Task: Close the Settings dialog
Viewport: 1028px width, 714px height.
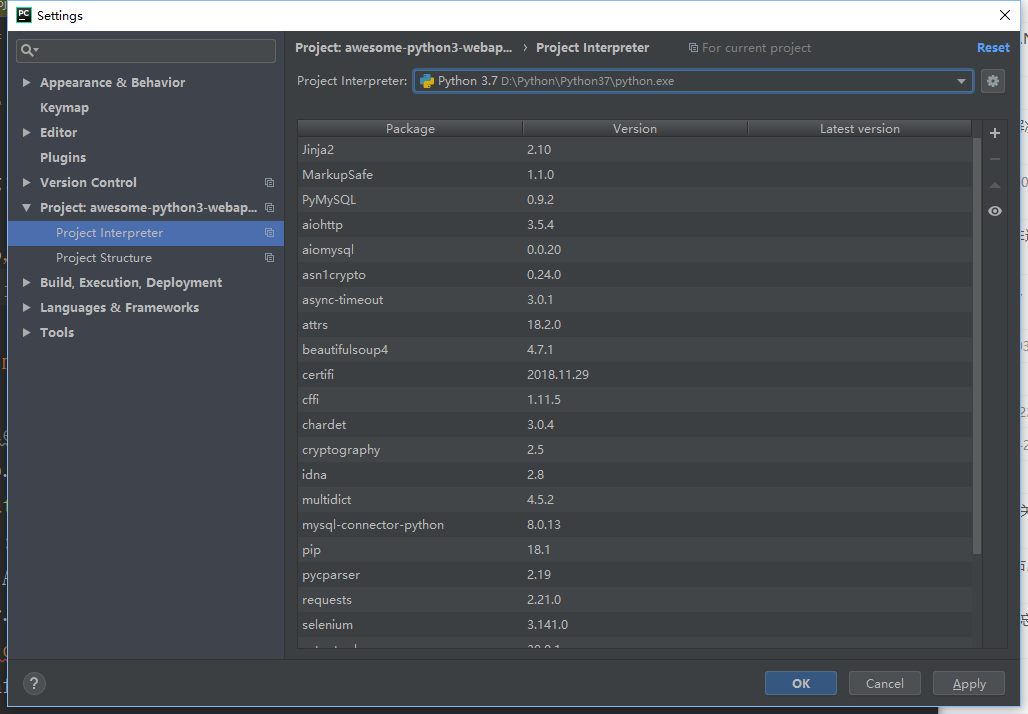Action: (1004, 15)
